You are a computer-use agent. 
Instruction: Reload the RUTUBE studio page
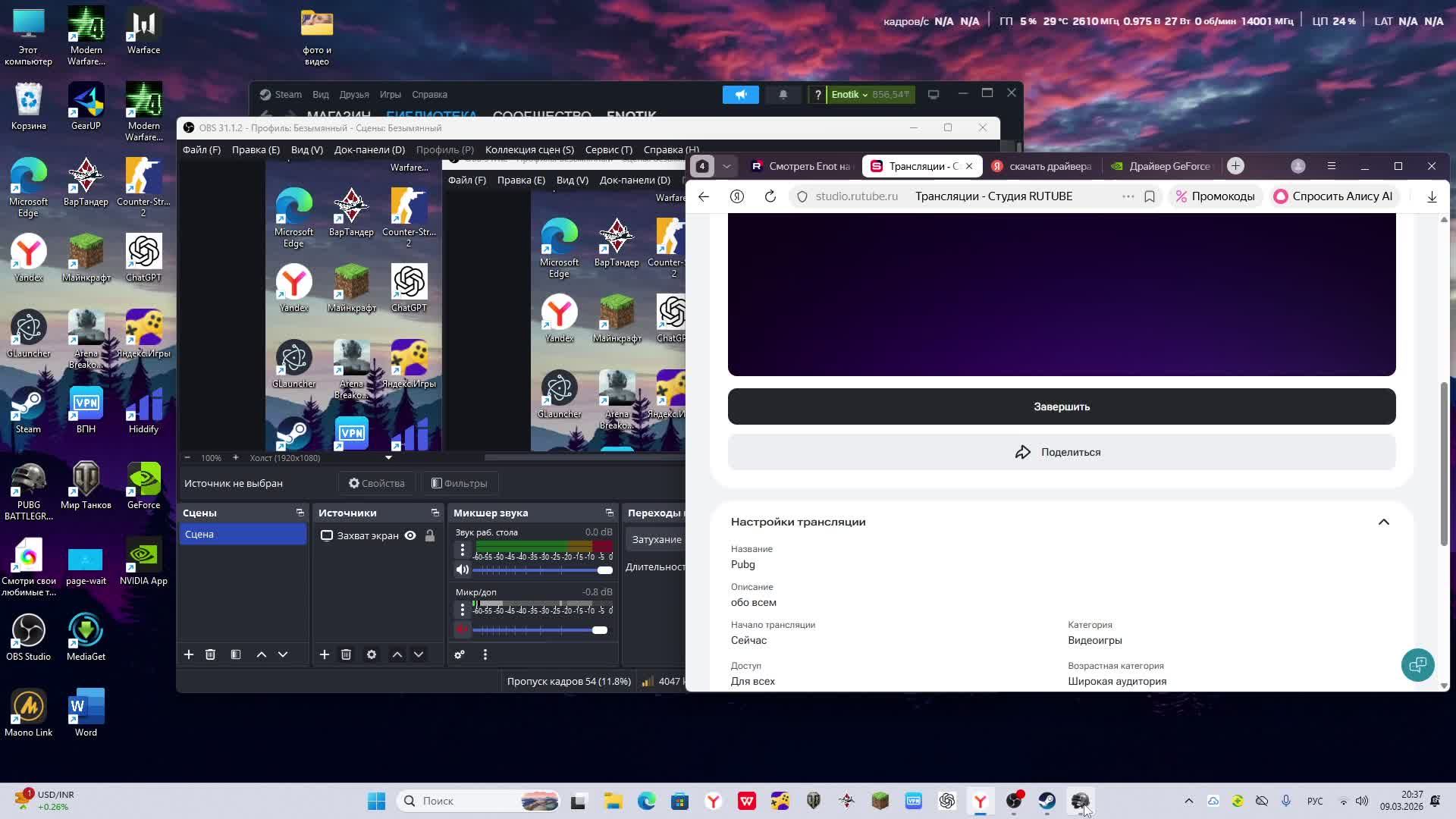coord(770,196)
